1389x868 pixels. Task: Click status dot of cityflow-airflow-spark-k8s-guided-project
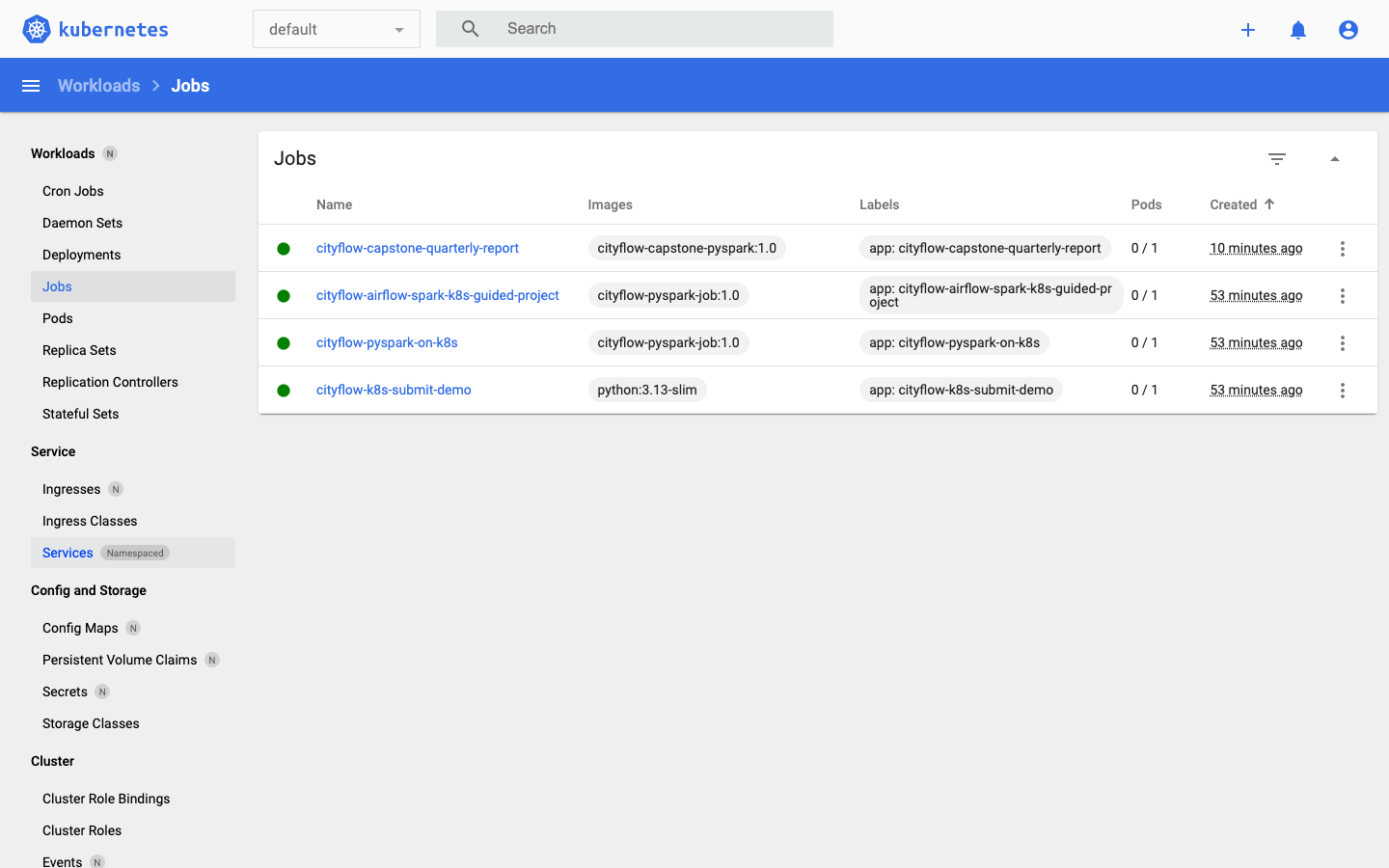click(284, 296)
